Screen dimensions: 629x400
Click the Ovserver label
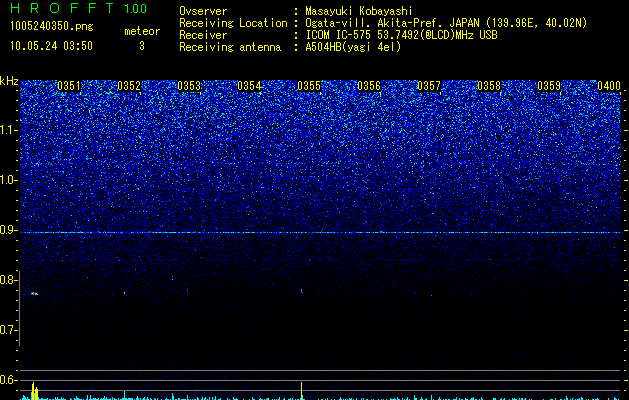(203, 11)
